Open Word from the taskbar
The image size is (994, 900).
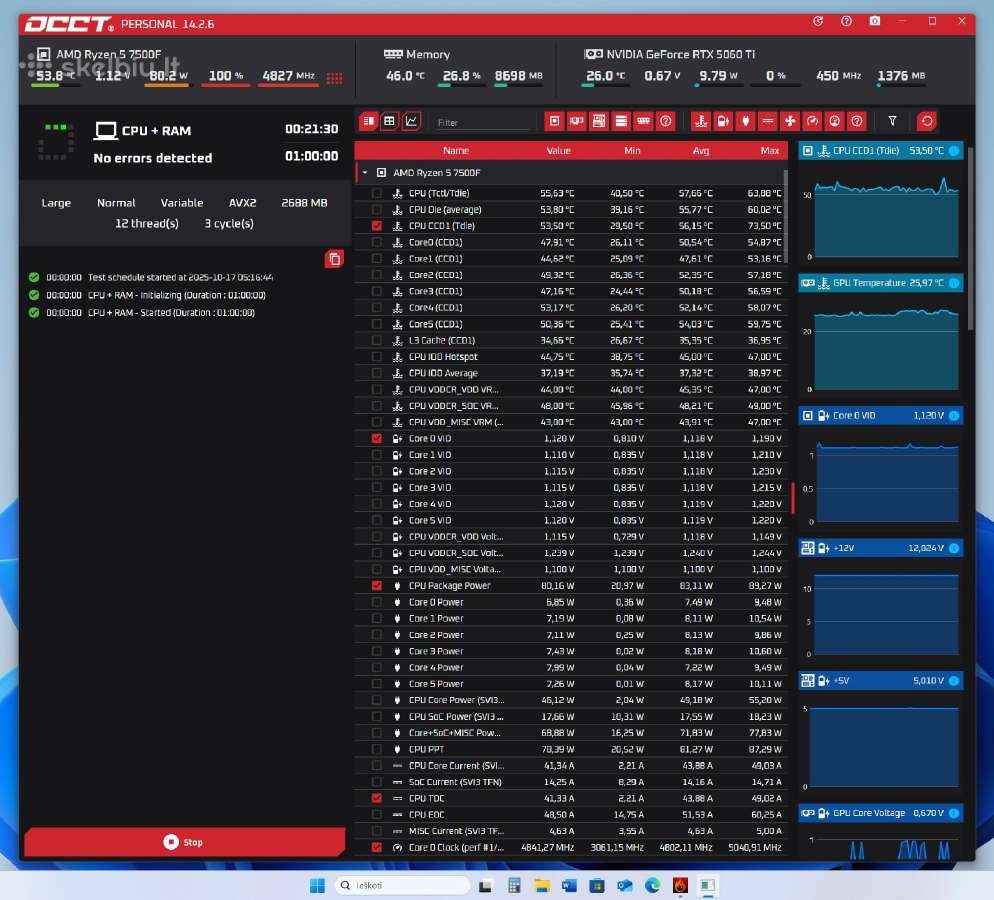[x=569, y=885]
